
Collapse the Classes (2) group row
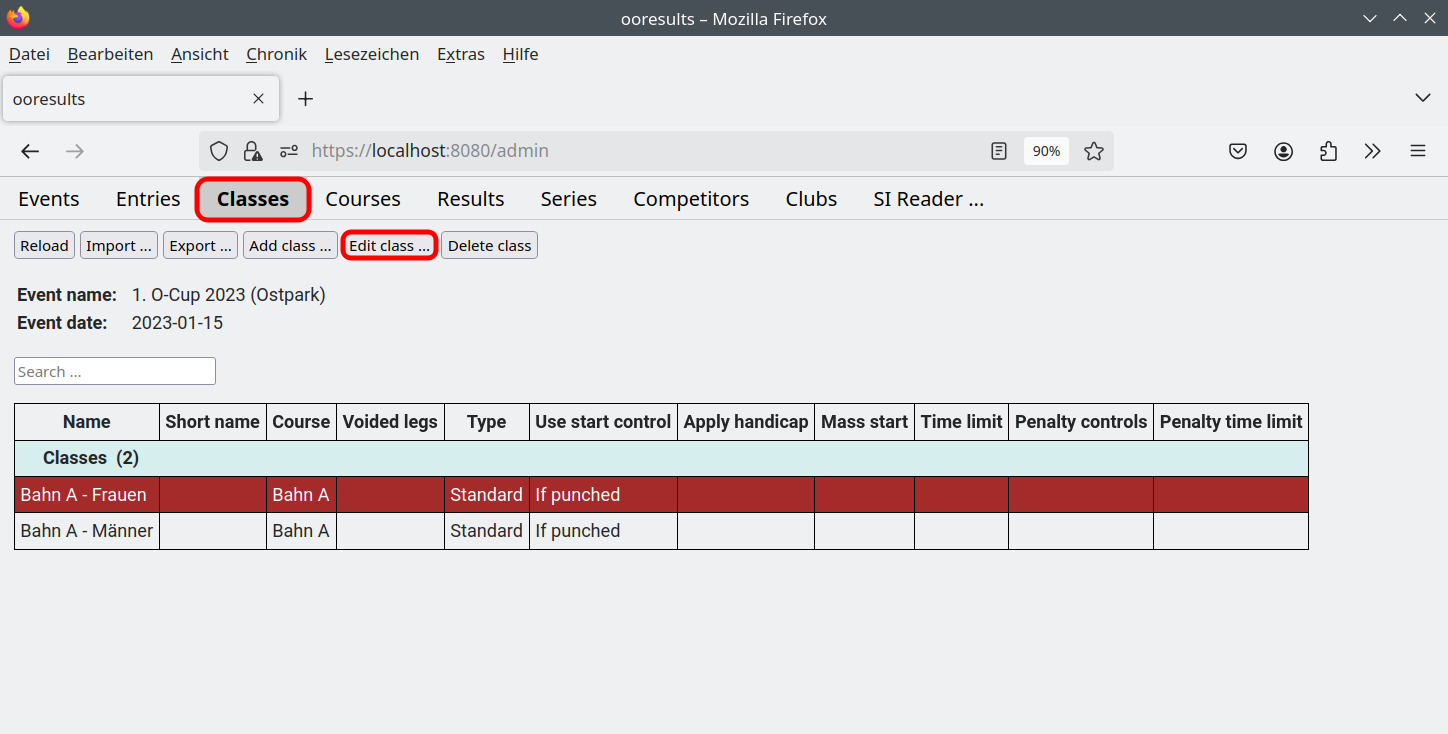[661, 458]
